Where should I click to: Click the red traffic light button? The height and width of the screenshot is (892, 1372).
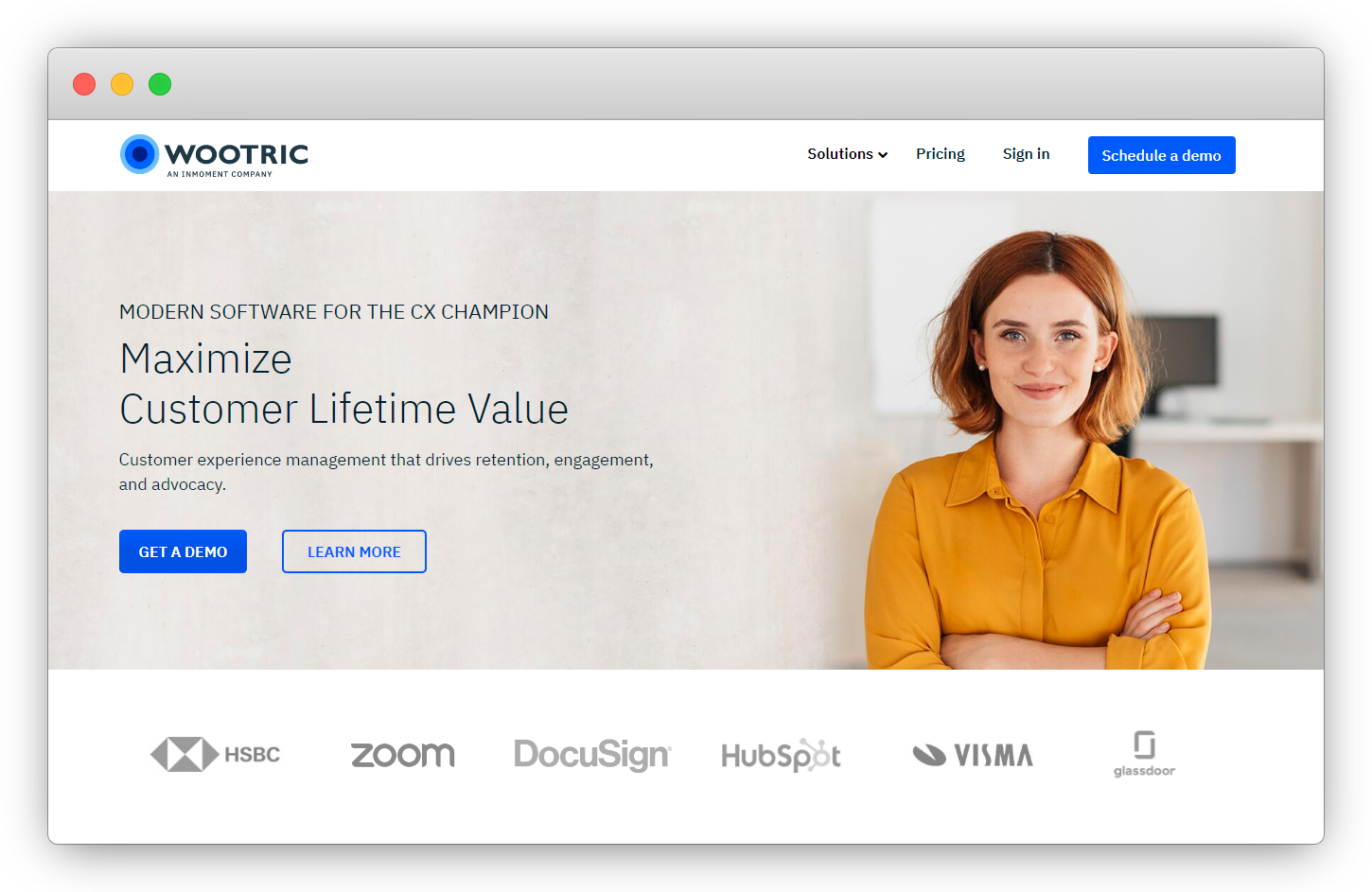click(84, 84)
